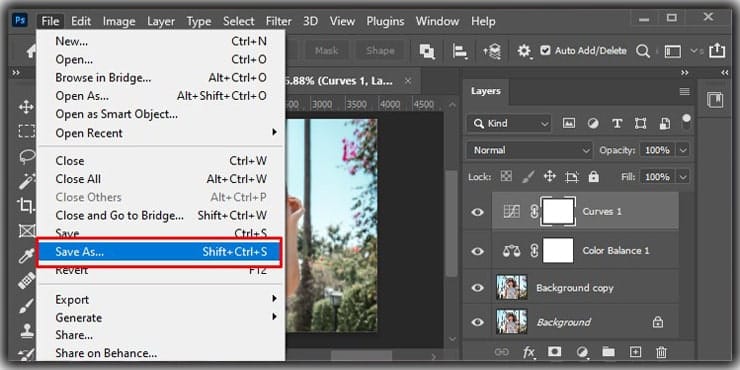Open settings gear in options bar
Screen dimensions: 740x370
(523, 51)
